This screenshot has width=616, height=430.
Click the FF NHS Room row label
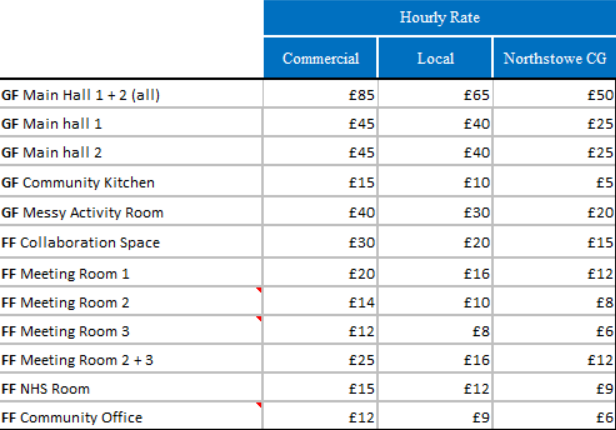point(131,388)
